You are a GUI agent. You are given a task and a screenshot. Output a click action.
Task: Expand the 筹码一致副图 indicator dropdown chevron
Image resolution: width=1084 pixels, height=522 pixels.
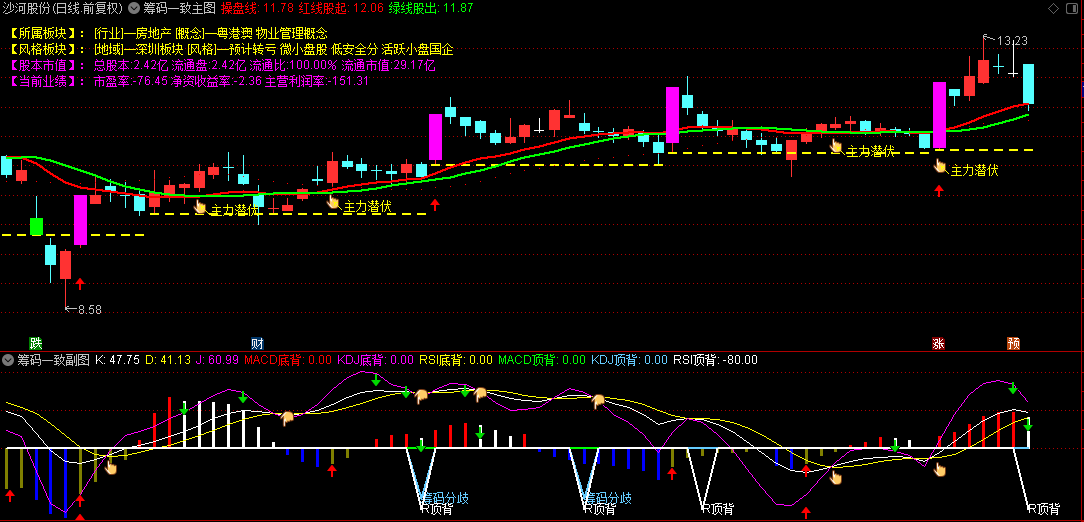point(8,360)
